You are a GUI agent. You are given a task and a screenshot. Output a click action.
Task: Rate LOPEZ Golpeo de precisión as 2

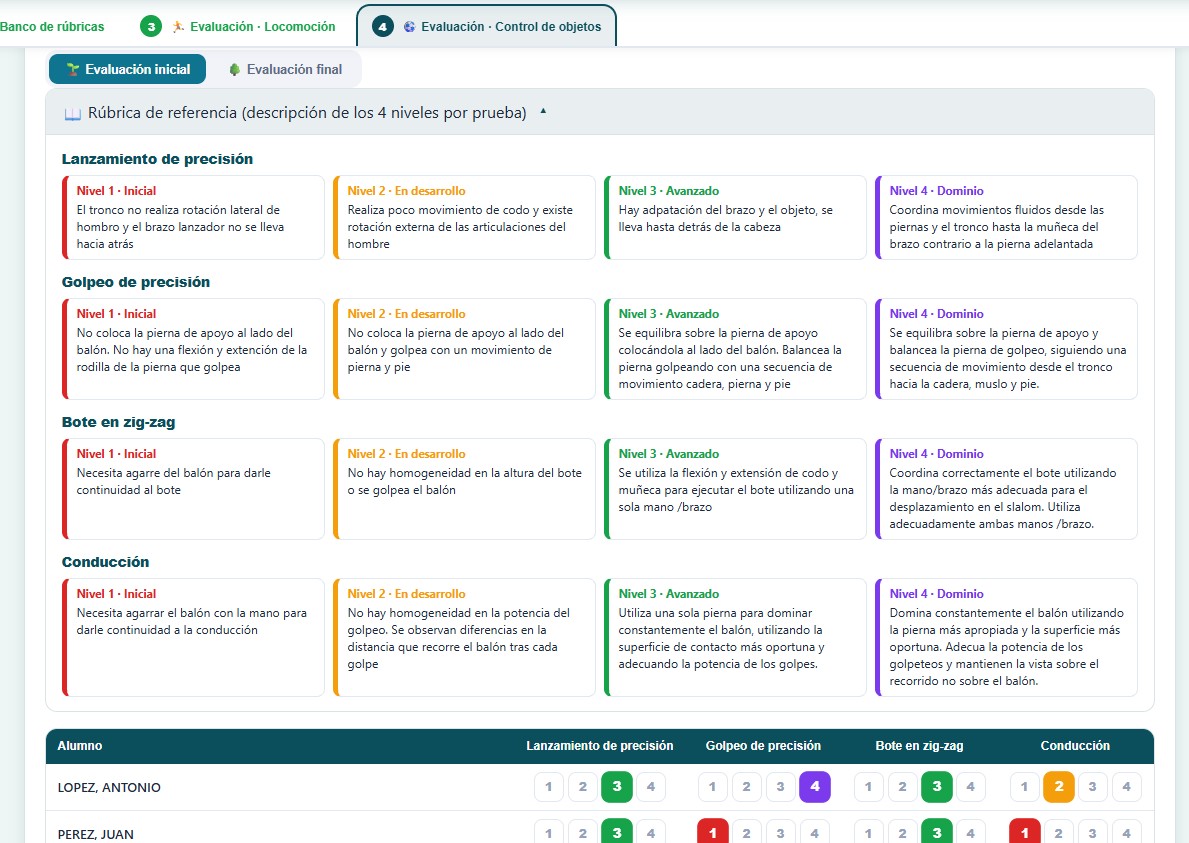point(746,787)
